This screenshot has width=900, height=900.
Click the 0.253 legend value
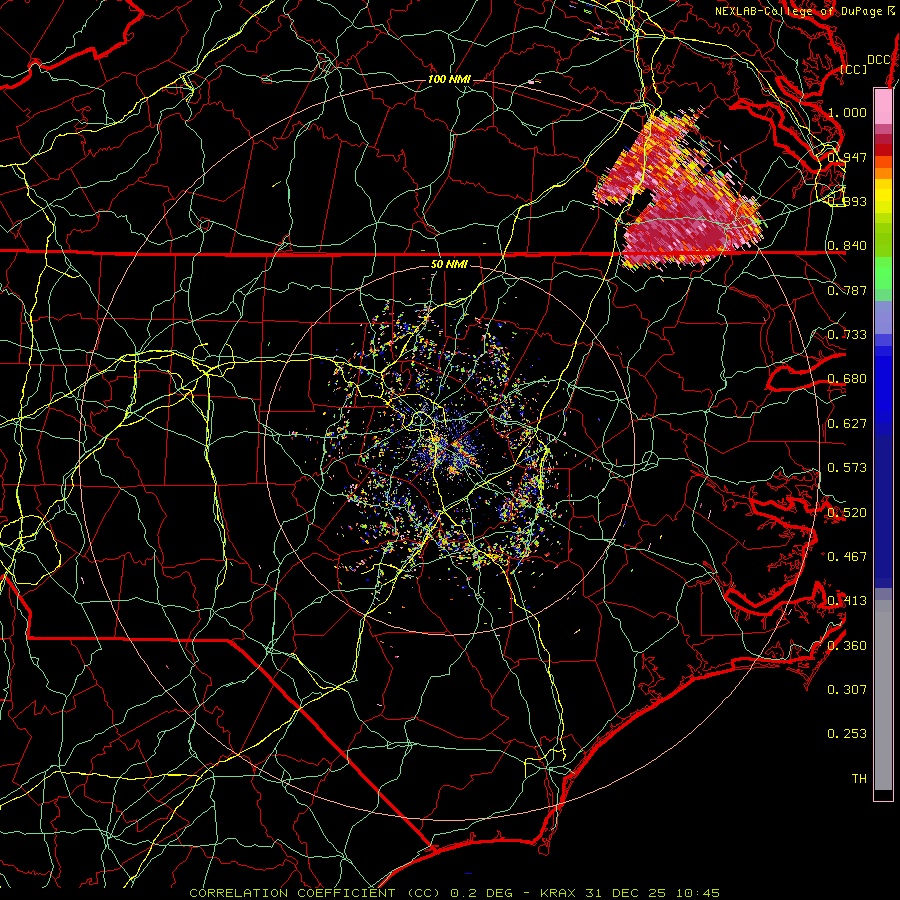[x=847, y=734]
